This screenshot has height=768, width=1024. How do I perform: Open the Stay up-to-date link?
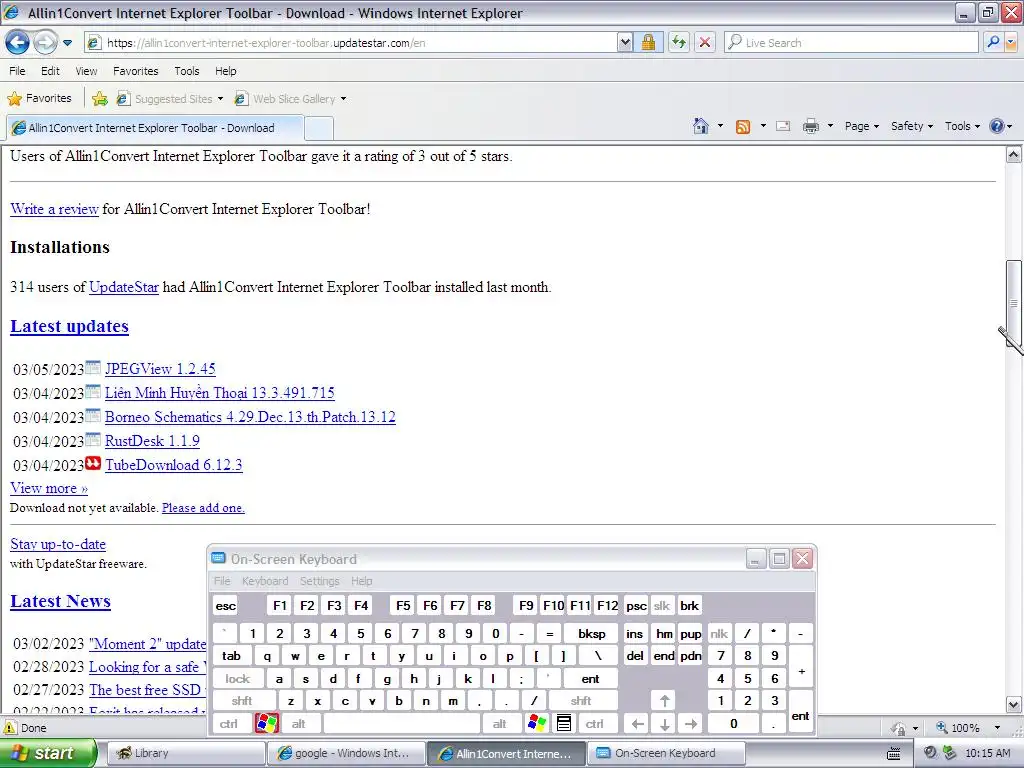(x=57, y=544)
